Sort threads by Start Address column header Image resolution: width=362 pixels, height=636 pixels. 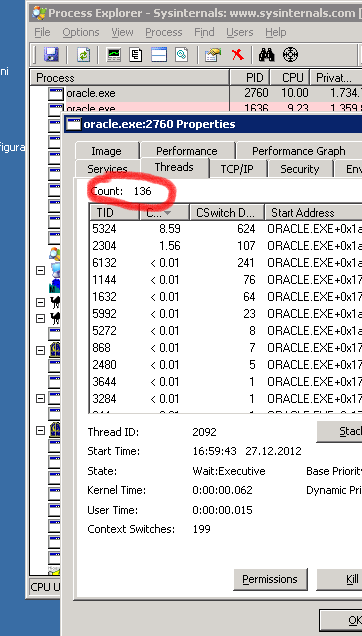(313, 213)
